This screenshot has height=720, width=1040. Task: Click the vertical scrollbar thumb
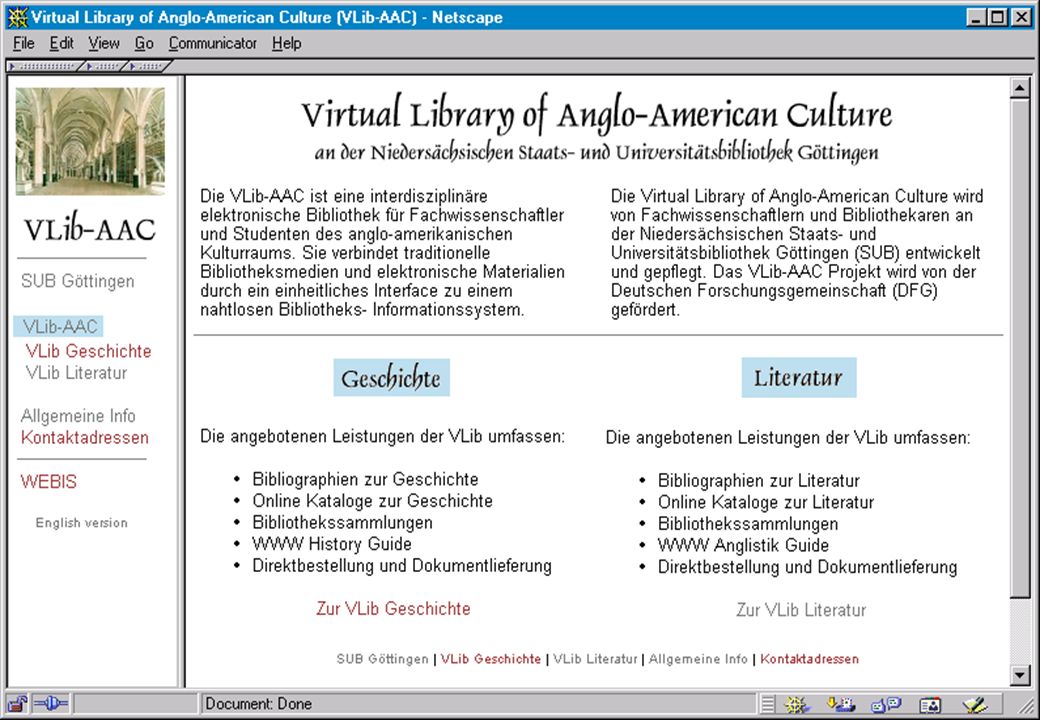click(1019, 347)
